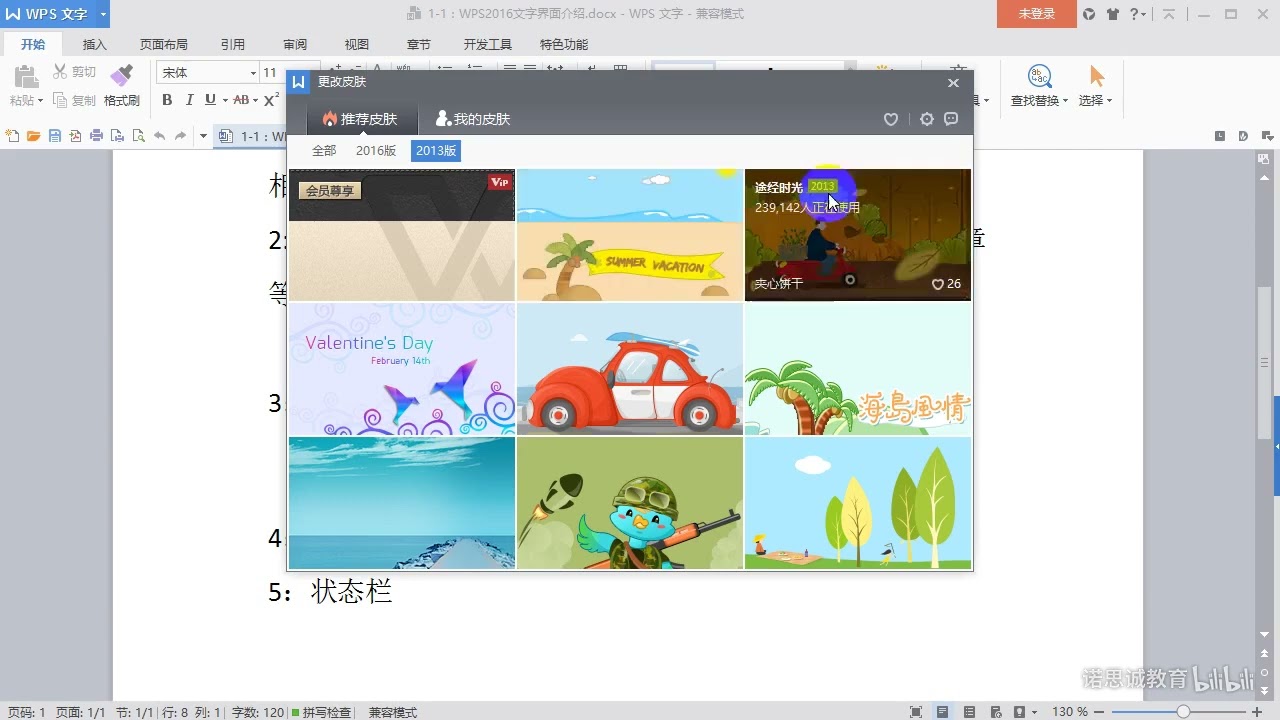The height and width of the screenshot is (720, 1280).
Task: Select the 推荐皮肤 tab in skin dialog
Action: [x=360, y=119]
